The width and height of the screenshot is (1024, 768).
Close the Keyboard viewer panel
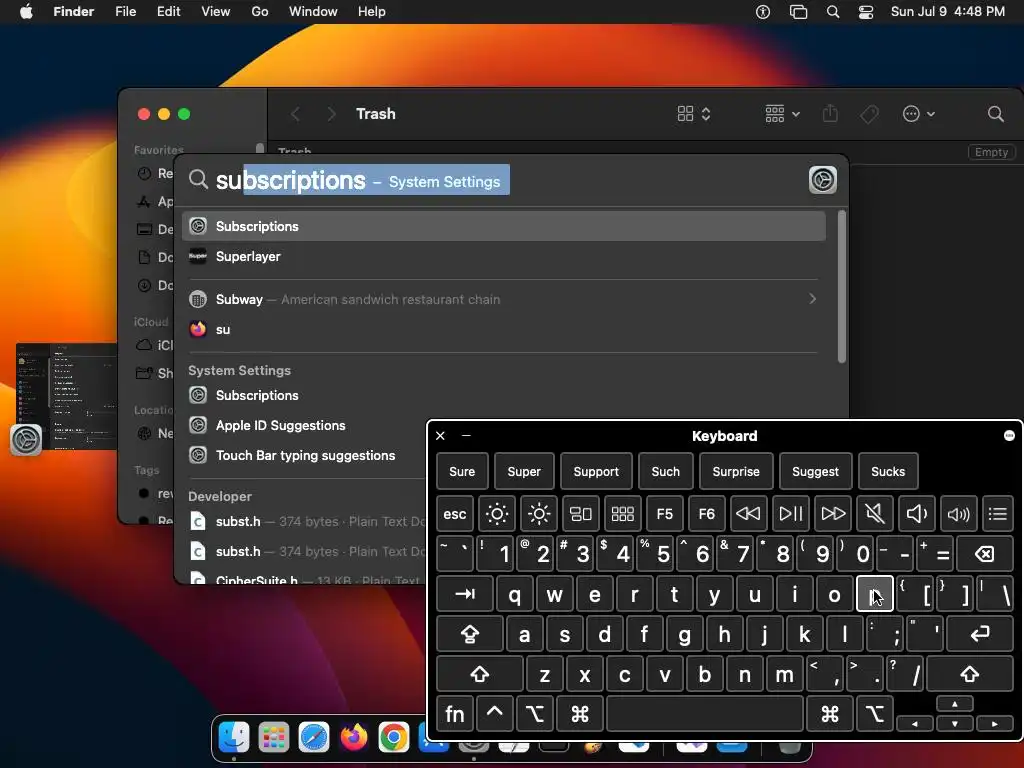click(x=440, y=436)
